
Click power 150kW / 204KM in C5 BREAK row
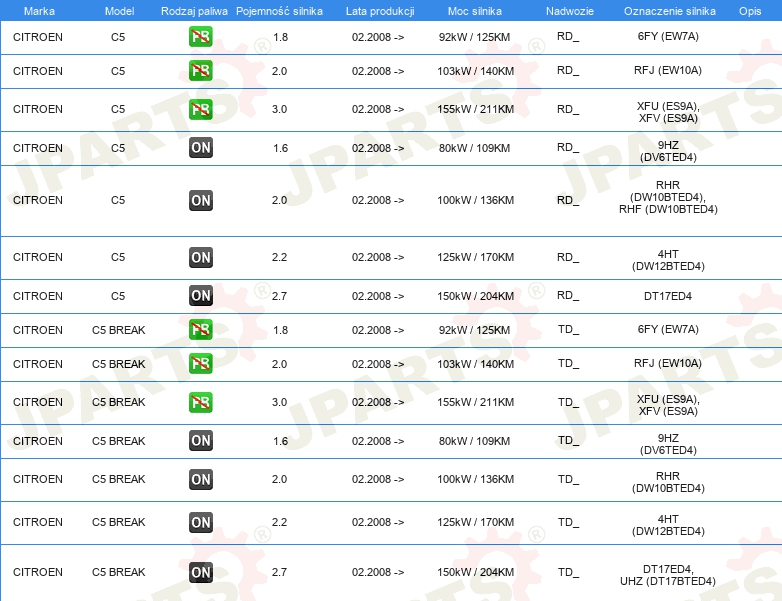475,572
